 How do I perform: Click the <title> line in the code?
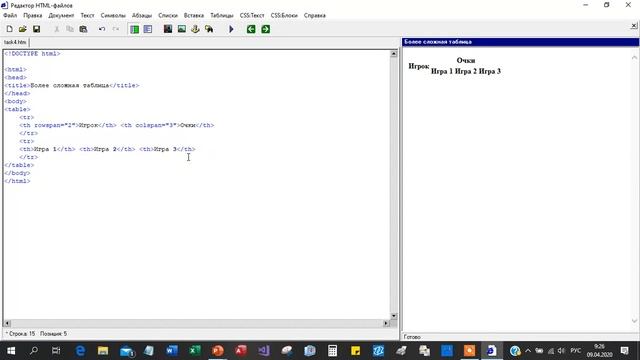tap(72, 85)
